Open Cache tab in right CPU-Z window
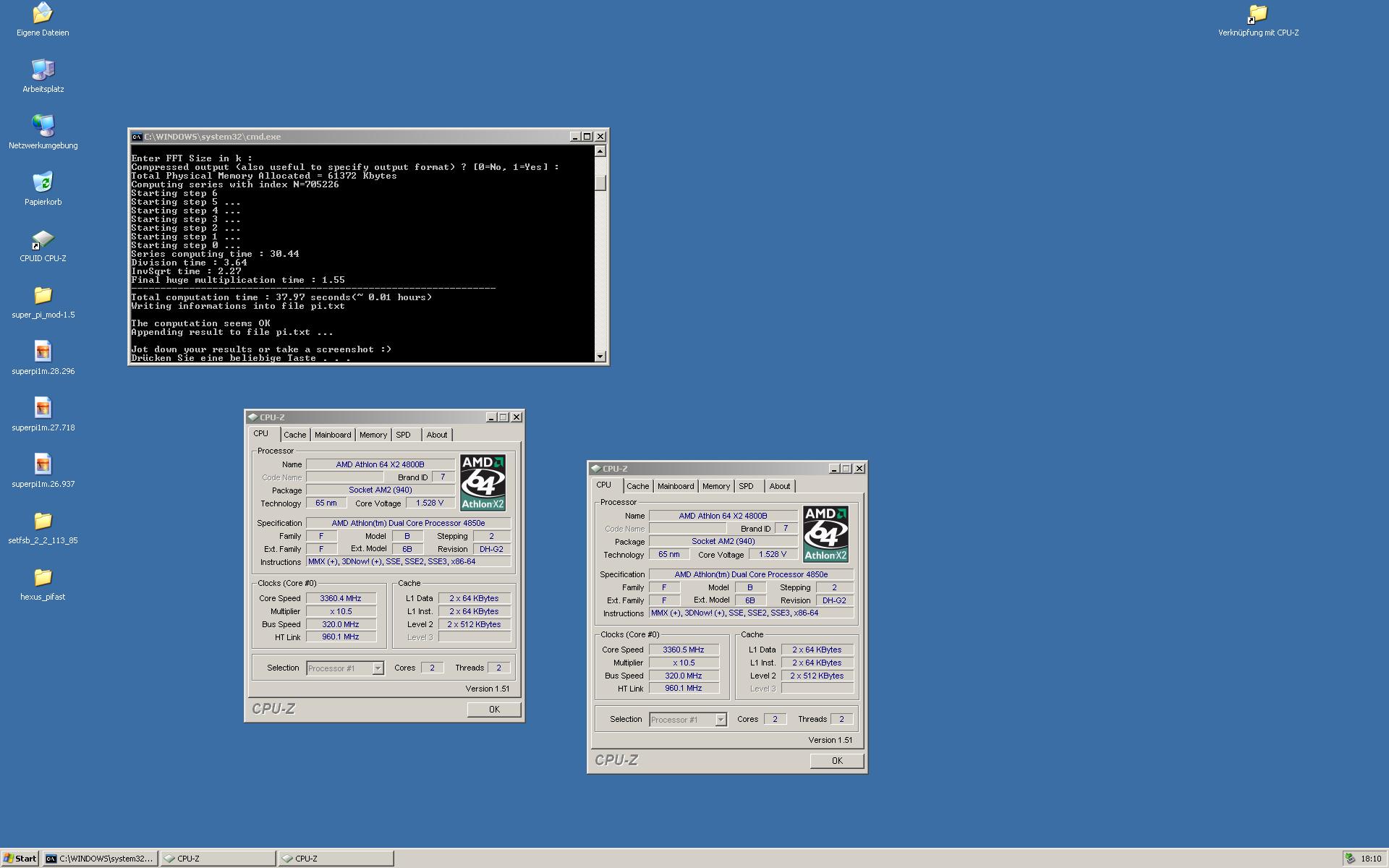 coord(637,486)
